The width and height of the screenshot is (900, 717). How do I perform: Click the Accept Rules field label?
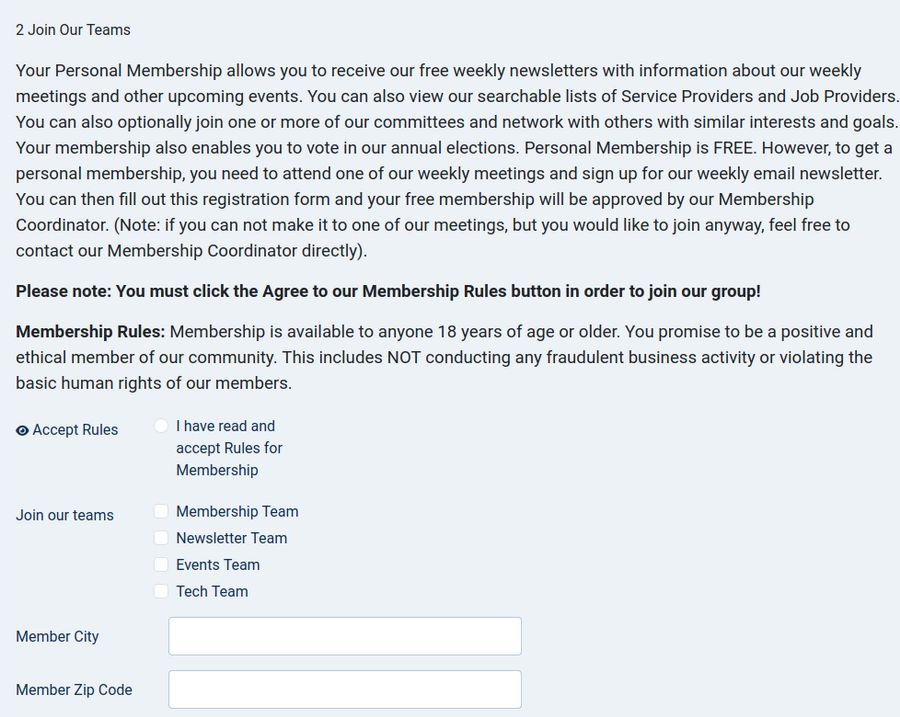(75, 430)
